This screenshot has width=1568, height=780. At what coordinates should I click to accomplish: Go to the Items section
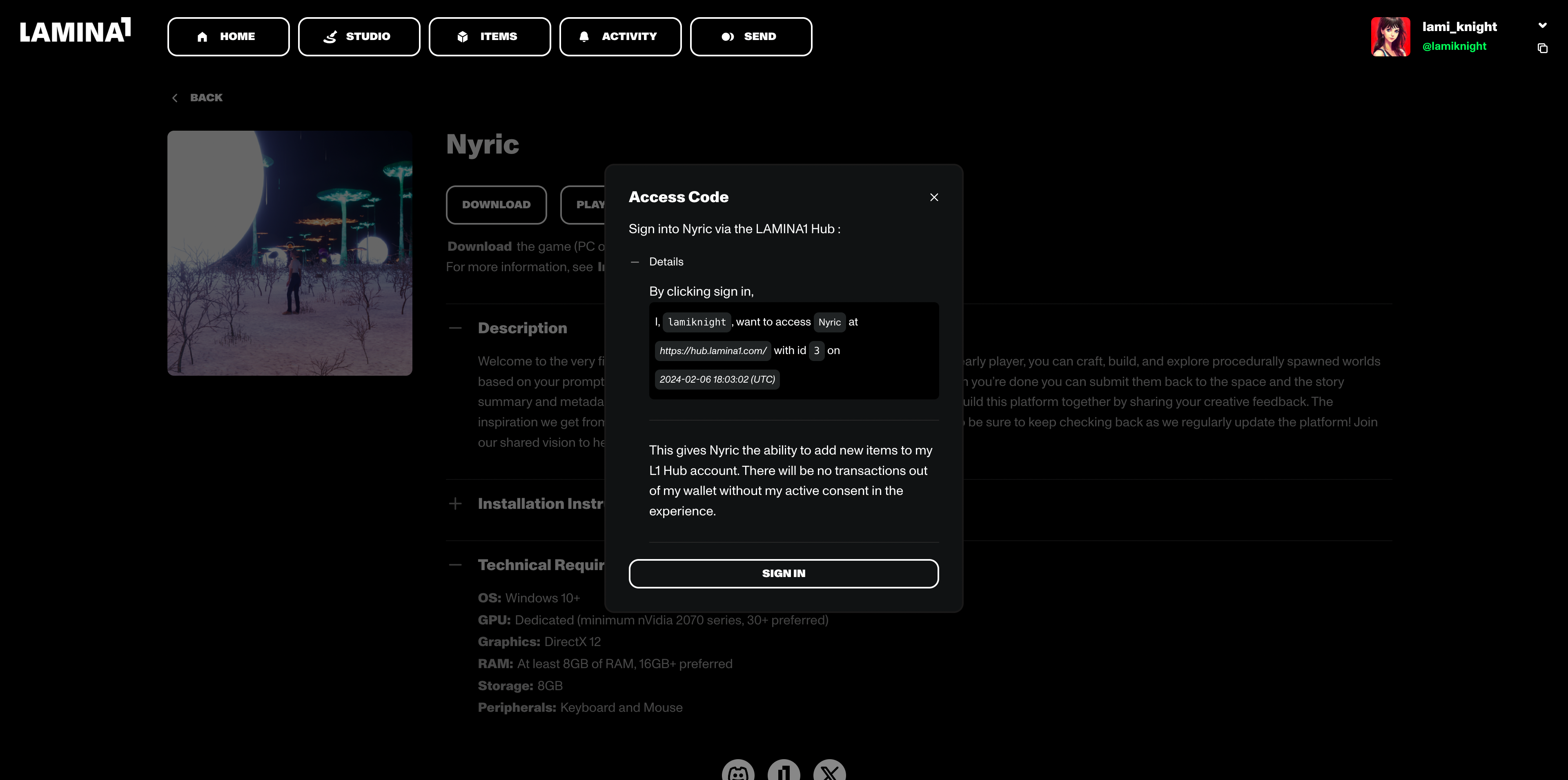490,36
